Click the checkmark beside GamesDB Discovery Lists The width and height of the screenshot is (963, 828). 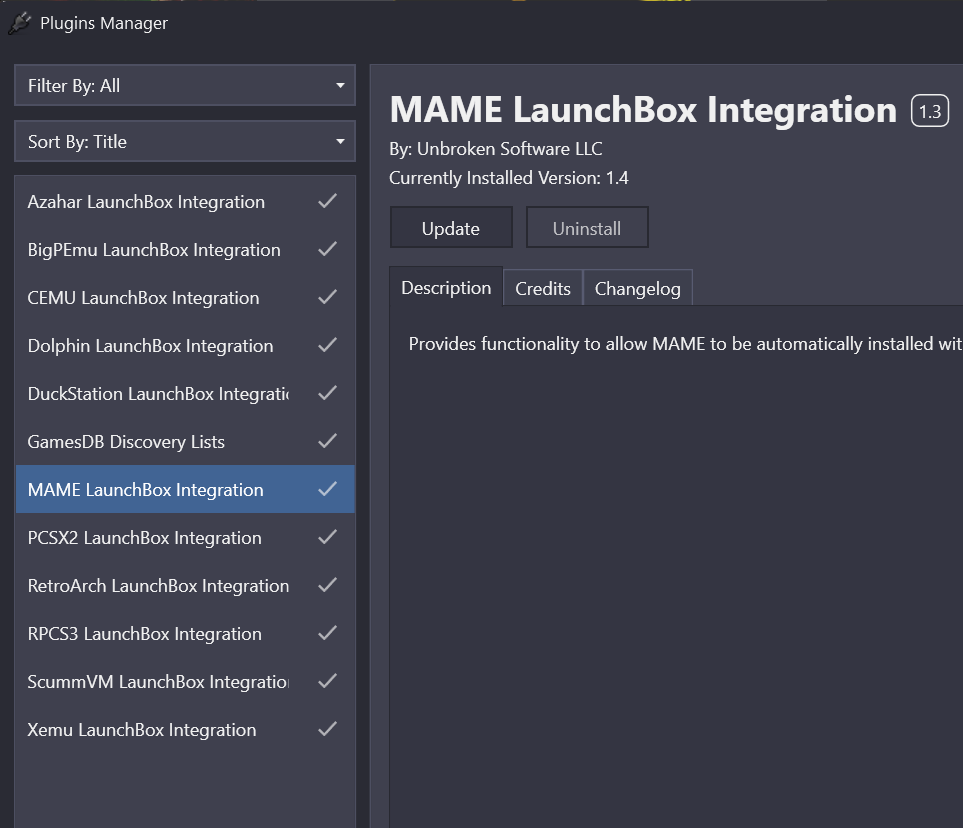pyautogui.click(x=327, y=441)
